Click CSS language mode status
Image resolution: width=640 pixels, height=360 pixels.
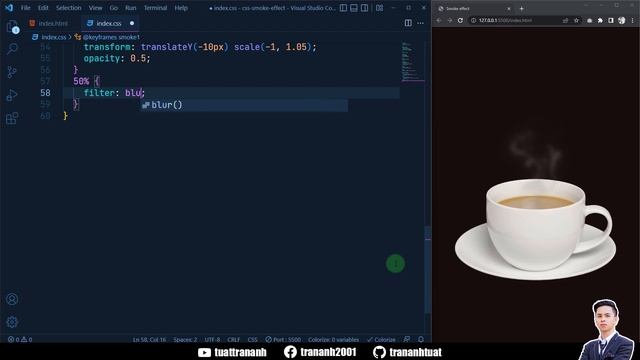point(252,340)
